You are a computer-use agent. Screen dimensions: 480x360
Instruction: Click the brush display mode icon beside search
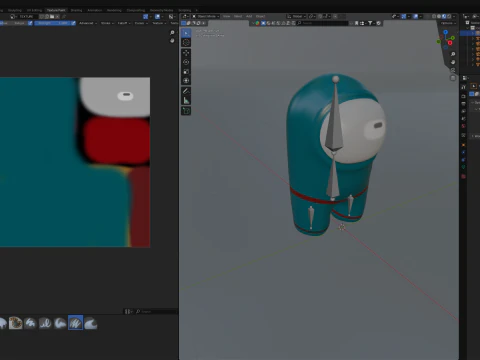(128, 311)
